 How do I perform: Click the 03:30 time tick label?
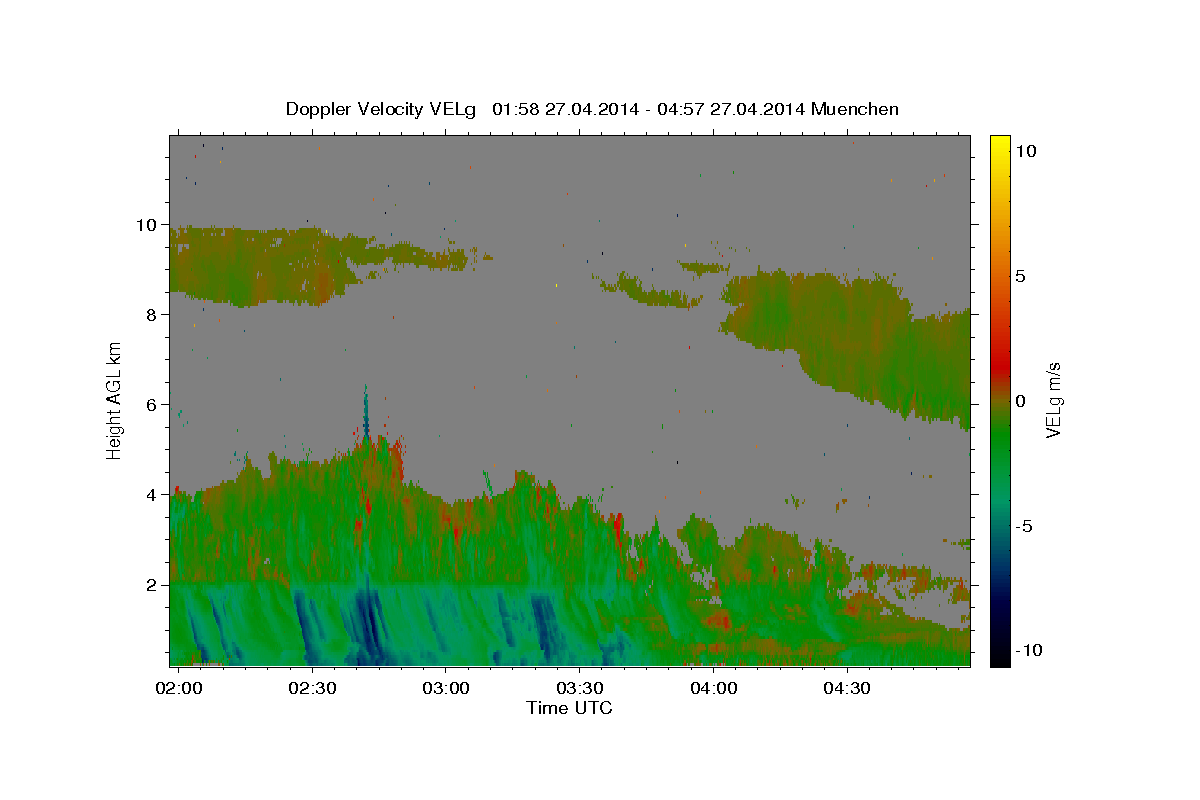[579, 689]
